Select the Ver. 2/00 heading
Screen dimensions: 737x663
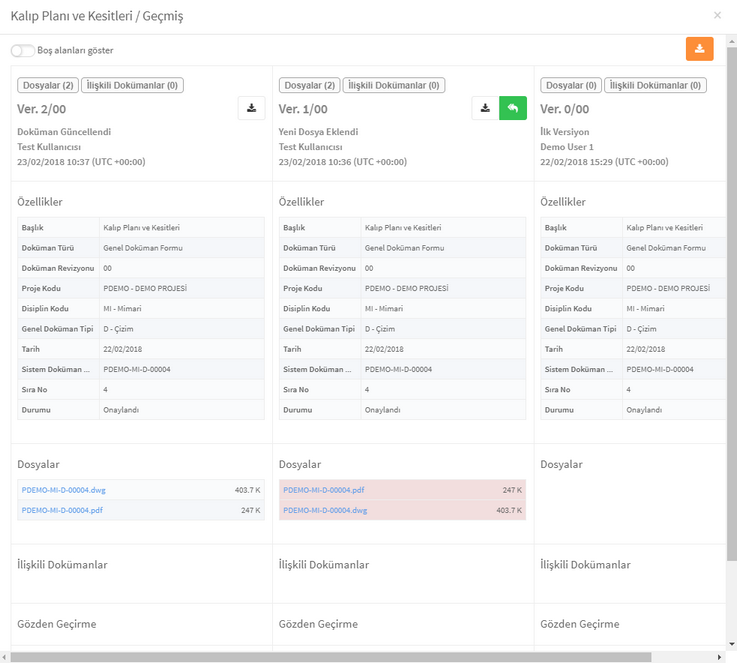tap(41, 109)
